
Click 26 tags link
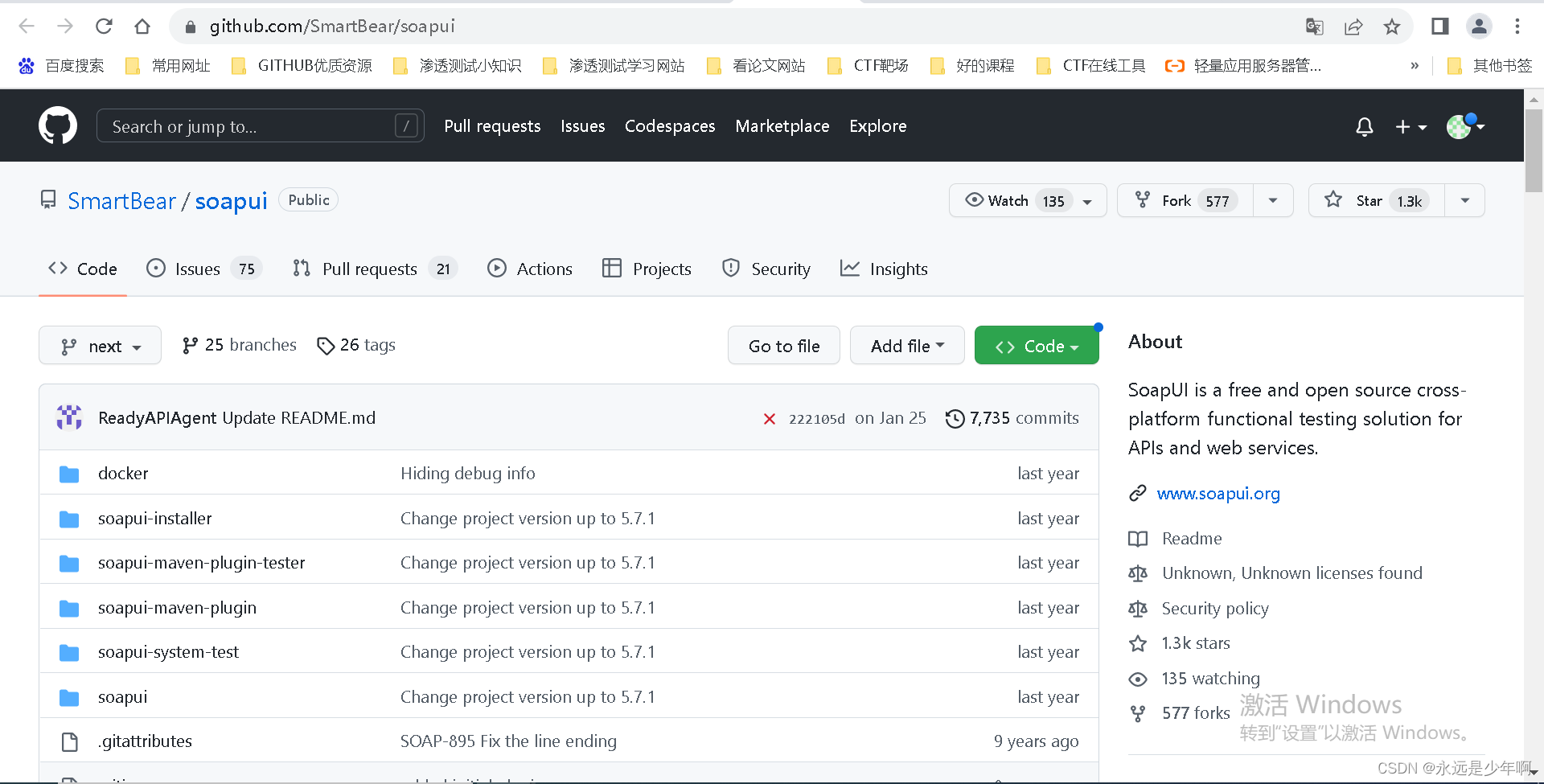tap(356, 345)
